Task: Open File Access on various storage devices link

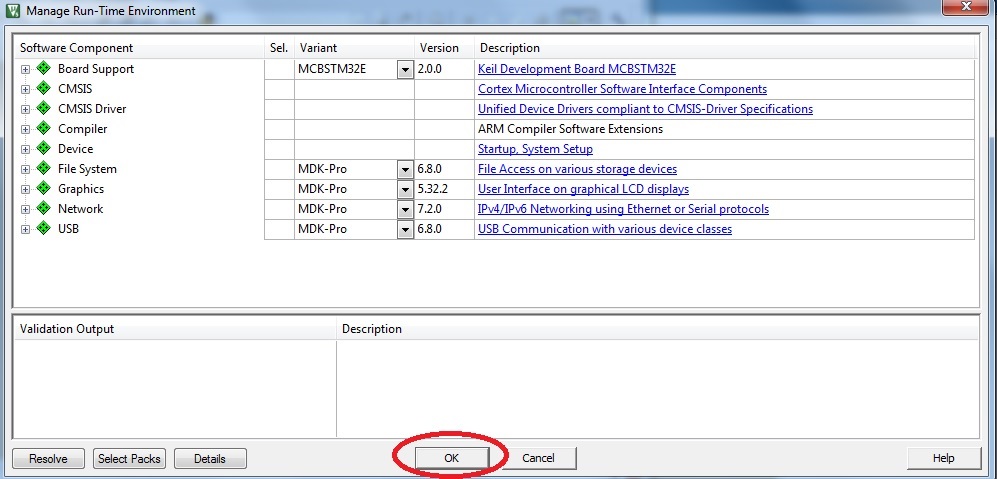Action: [577, 169]
